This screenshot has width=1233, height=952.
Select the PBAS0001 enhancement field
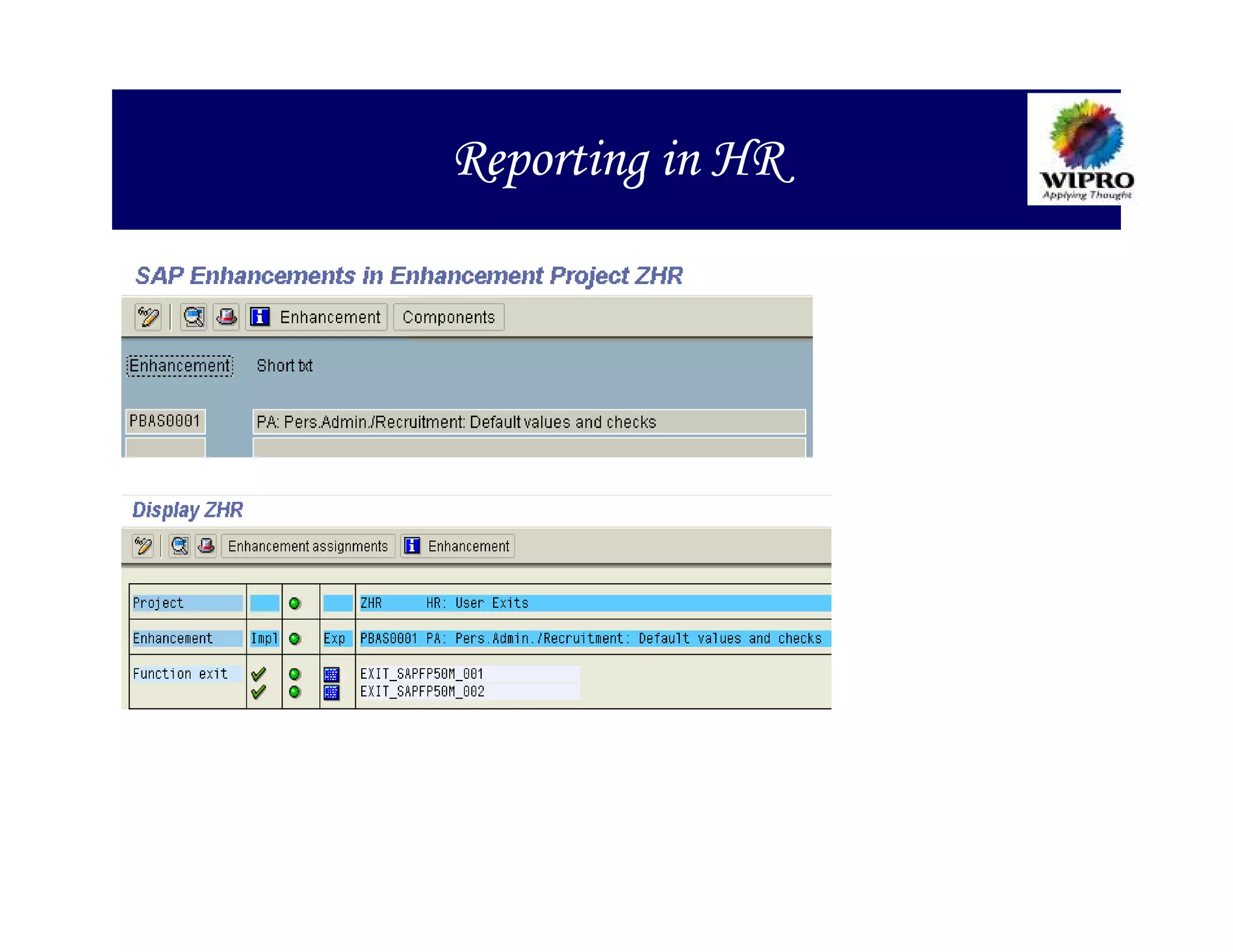(165, 421)
